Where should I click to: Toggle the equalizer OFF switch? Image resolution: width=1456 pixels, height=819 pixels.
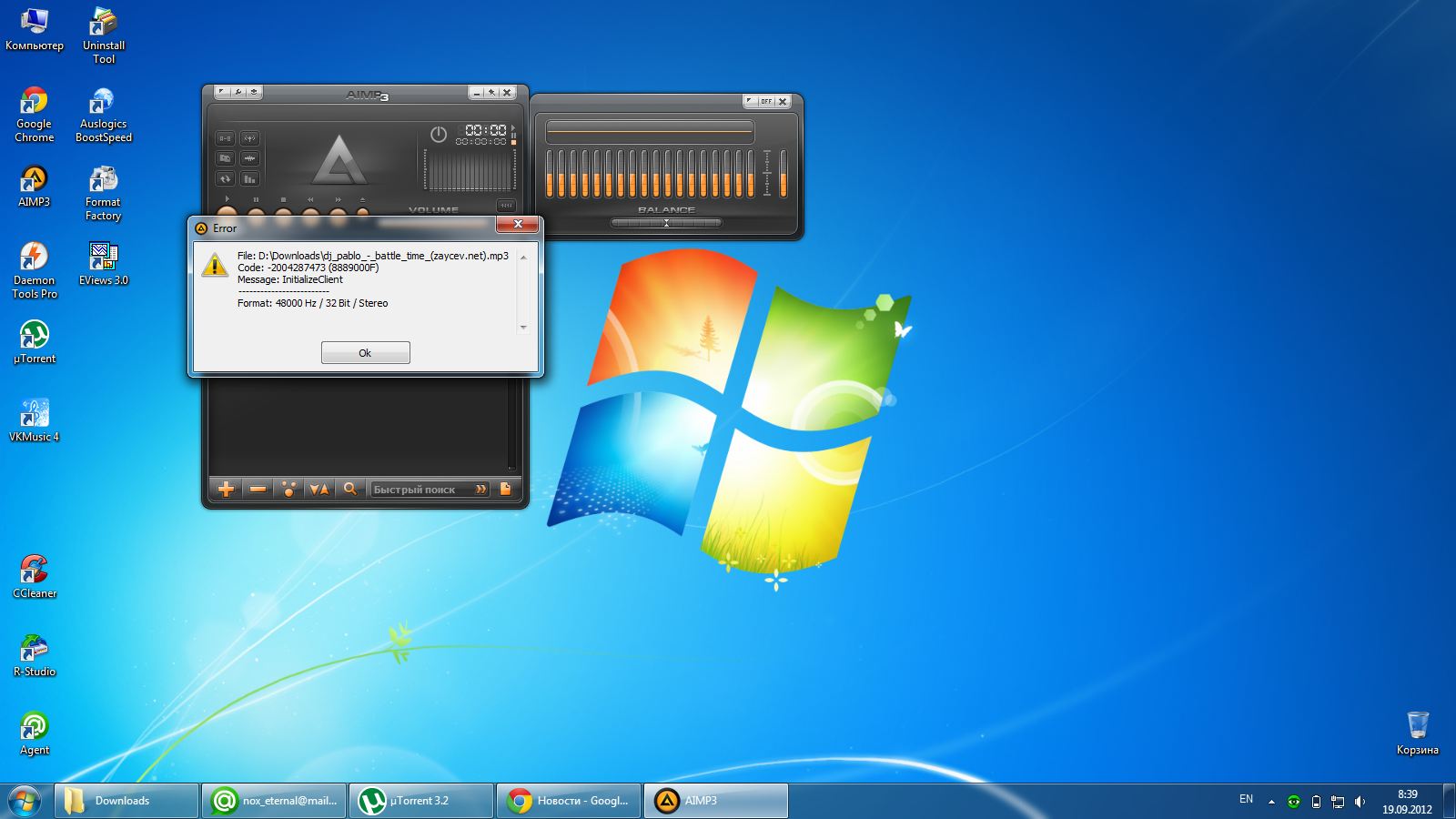click(765, 101)
